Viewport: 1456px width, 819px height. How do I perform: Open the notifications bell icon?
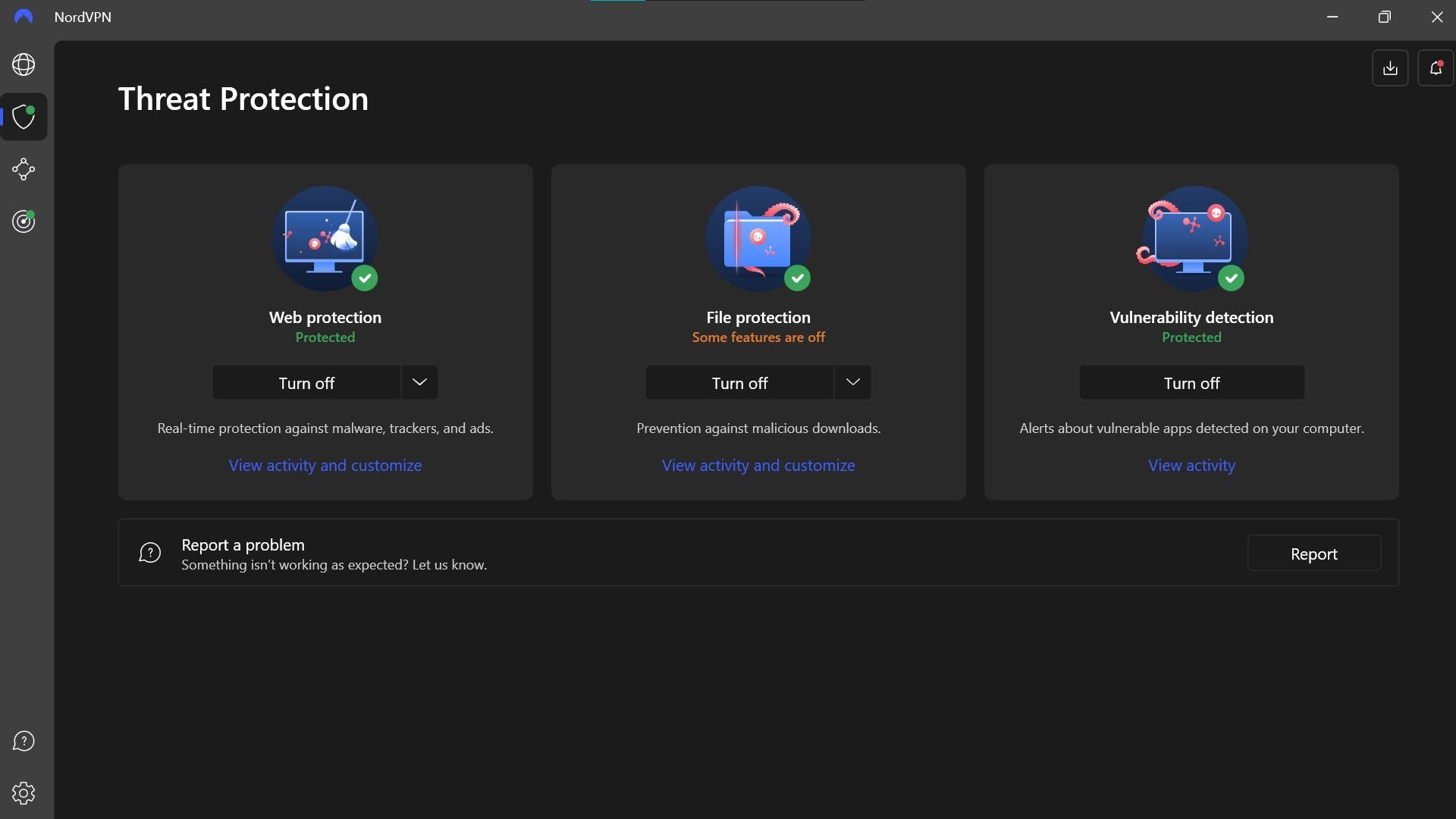click(x=1436, y=68)
